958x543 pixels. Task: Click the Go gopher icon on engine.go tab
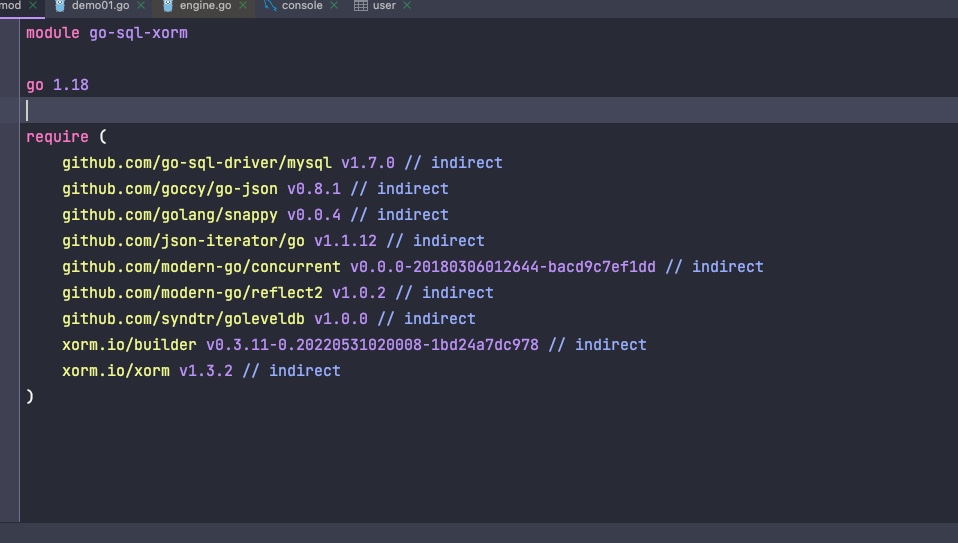(168, 5)
